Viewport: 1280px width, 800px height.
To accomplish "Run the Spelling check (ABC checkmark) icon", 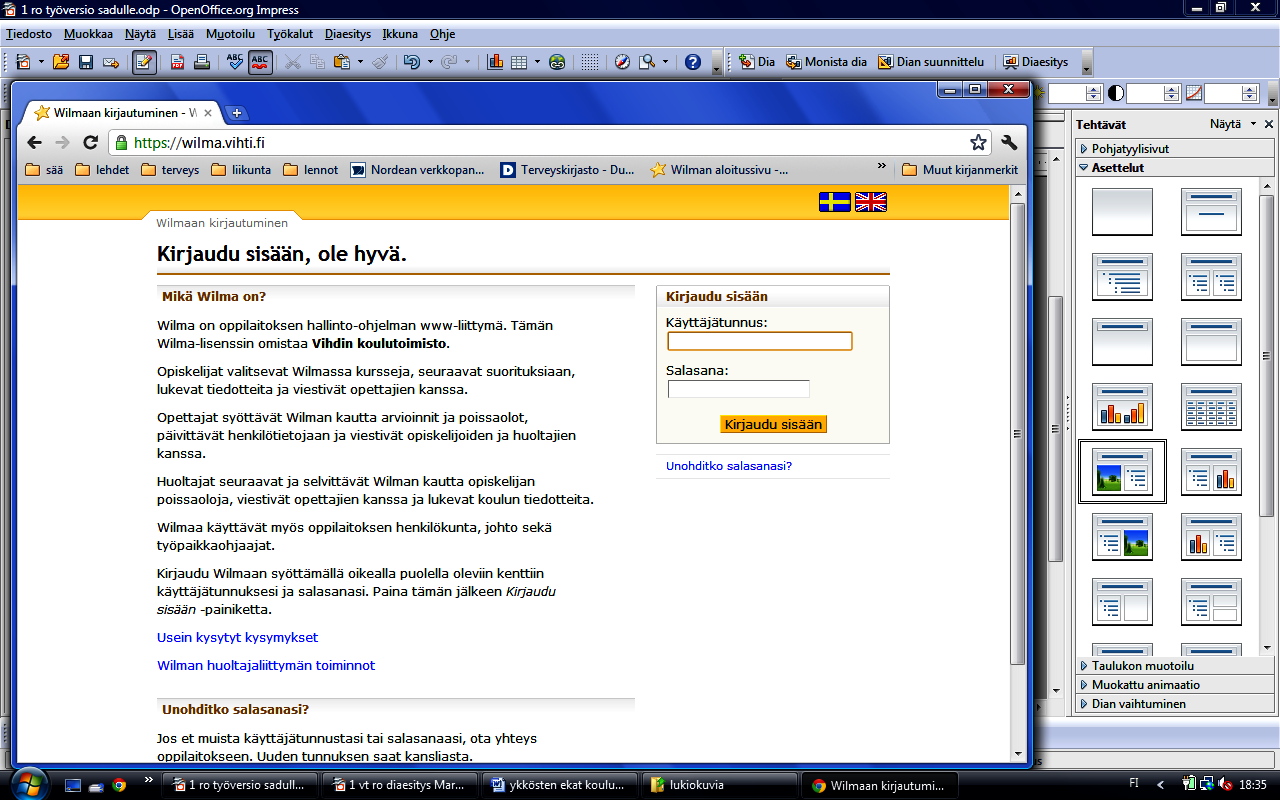I will 235,62.
